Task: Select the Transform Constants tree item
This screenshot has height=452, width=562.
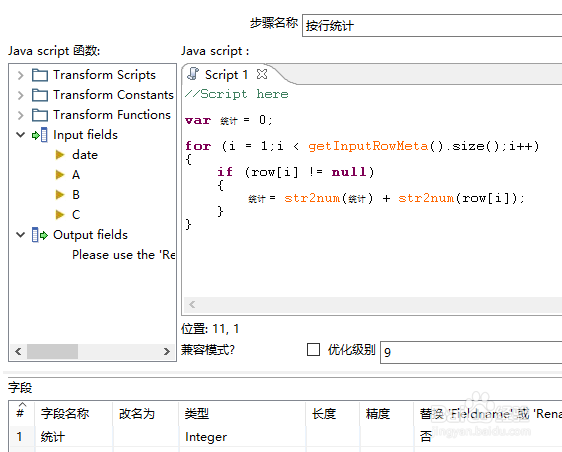Action: (113, 95)
